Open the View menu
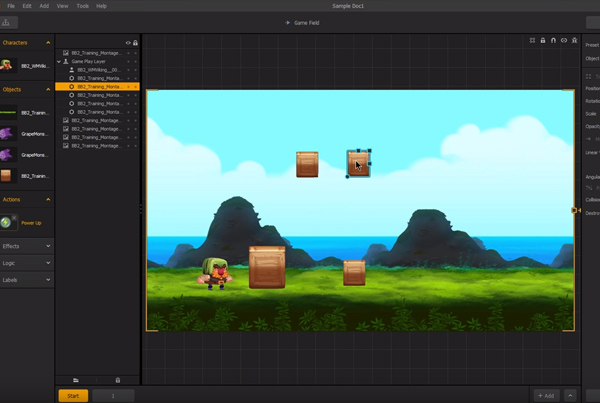Viewport: 600px width, 403px height. 62,6
